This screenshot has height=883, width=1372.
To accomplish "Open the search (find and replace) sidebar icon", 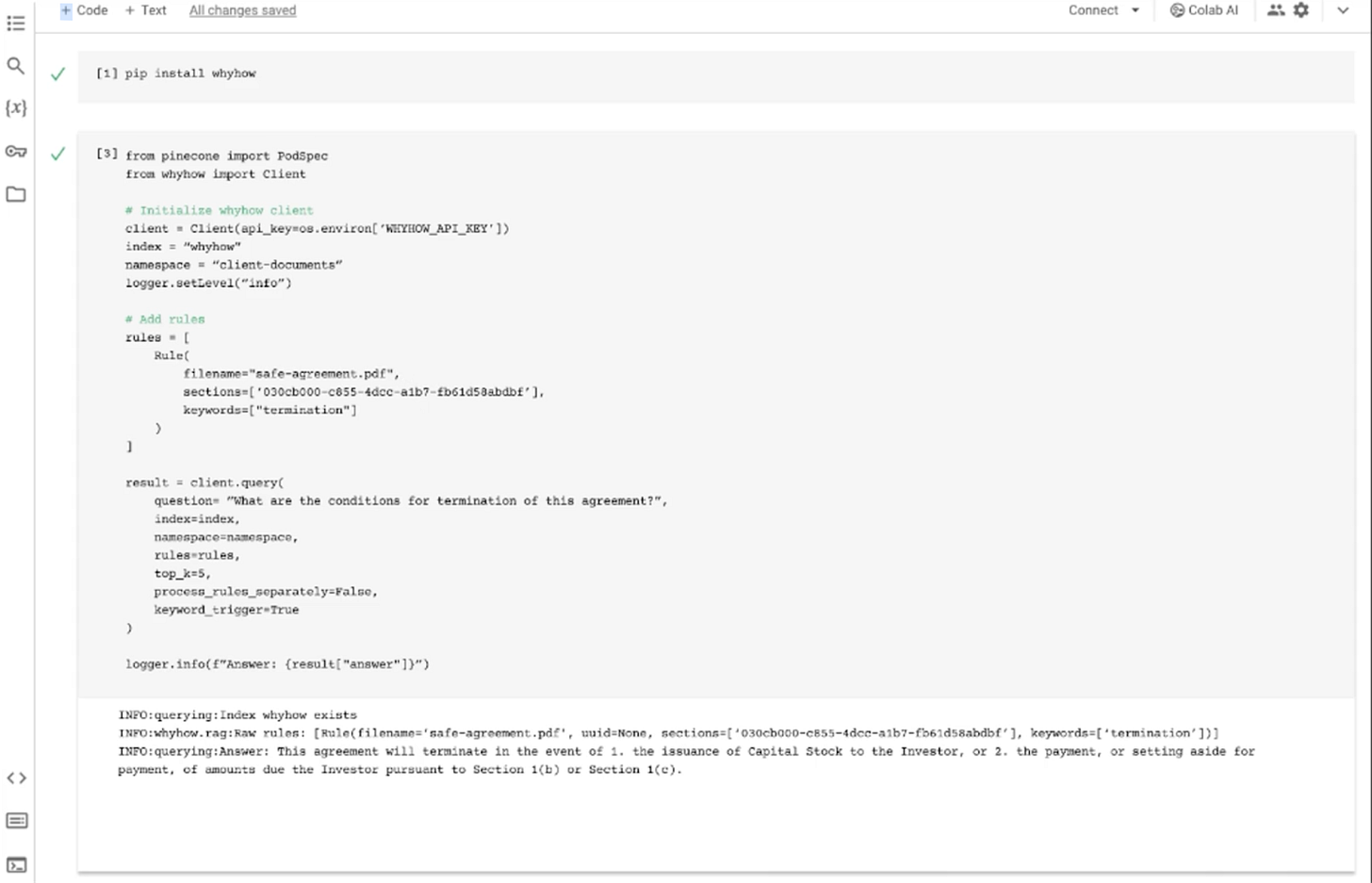I will click(x=16, y=65).
